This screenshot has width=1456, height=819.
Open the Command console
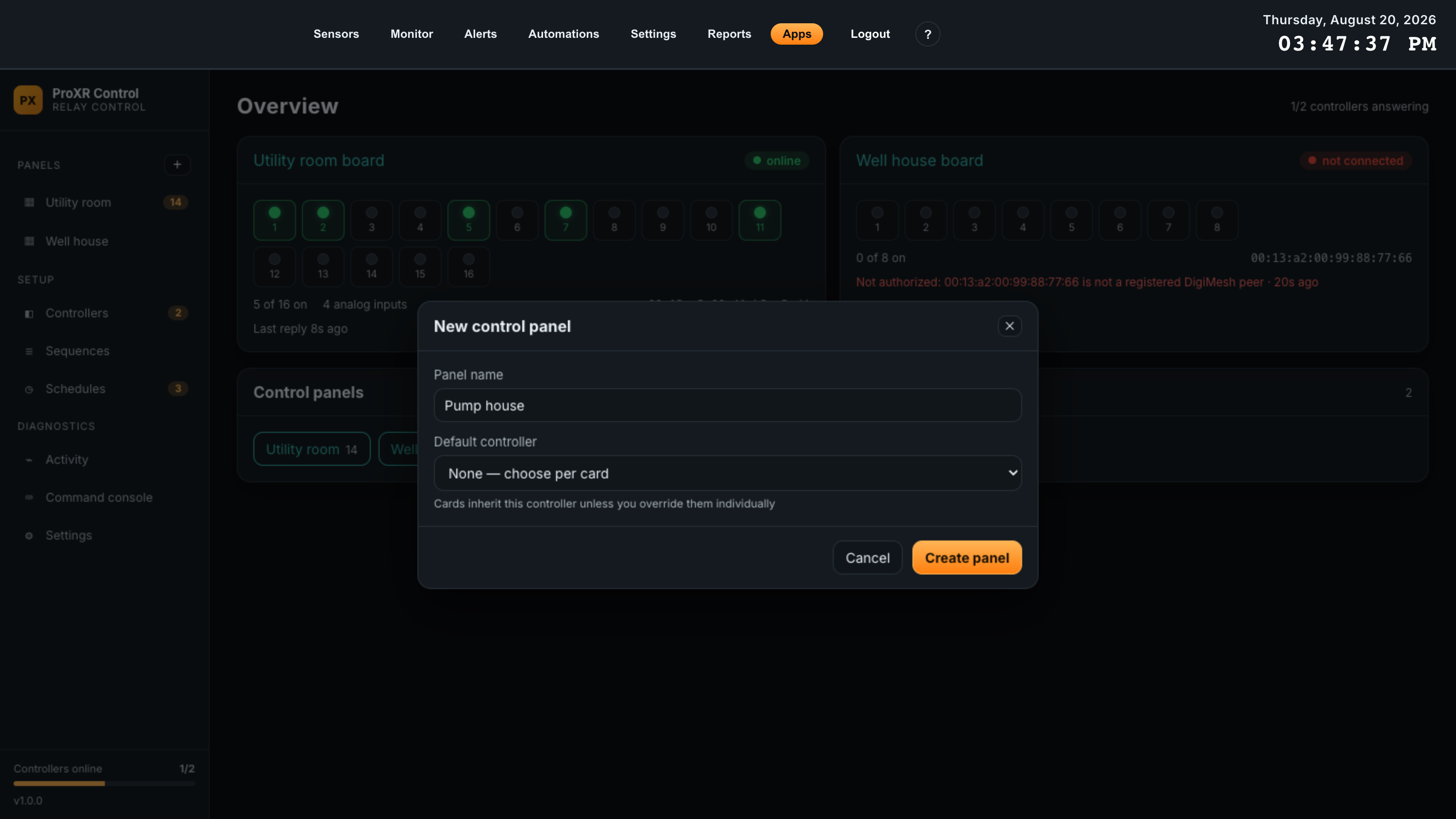click(x=104, y=497)
